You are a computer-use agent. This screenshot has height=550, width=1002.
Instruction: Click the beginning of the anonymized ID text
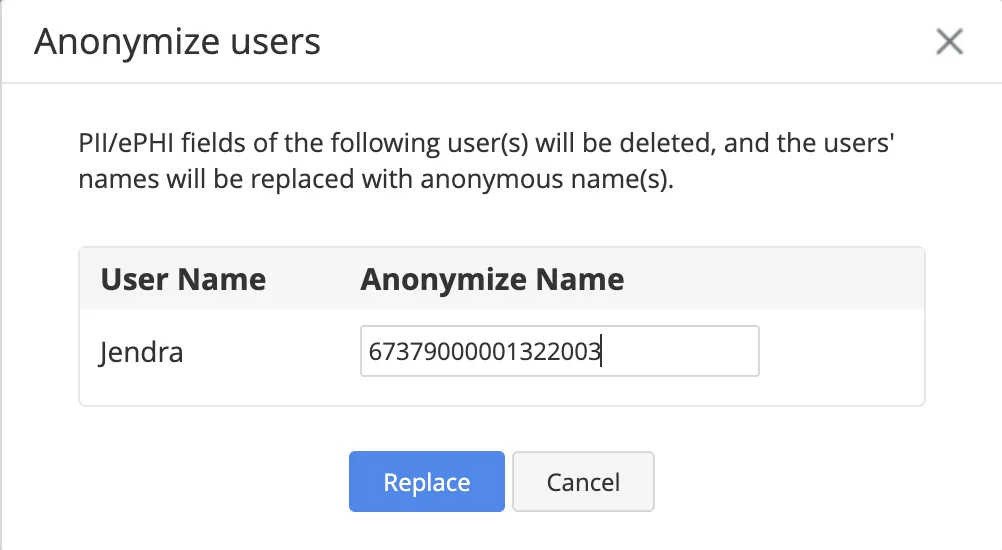[x=370, y=351]
